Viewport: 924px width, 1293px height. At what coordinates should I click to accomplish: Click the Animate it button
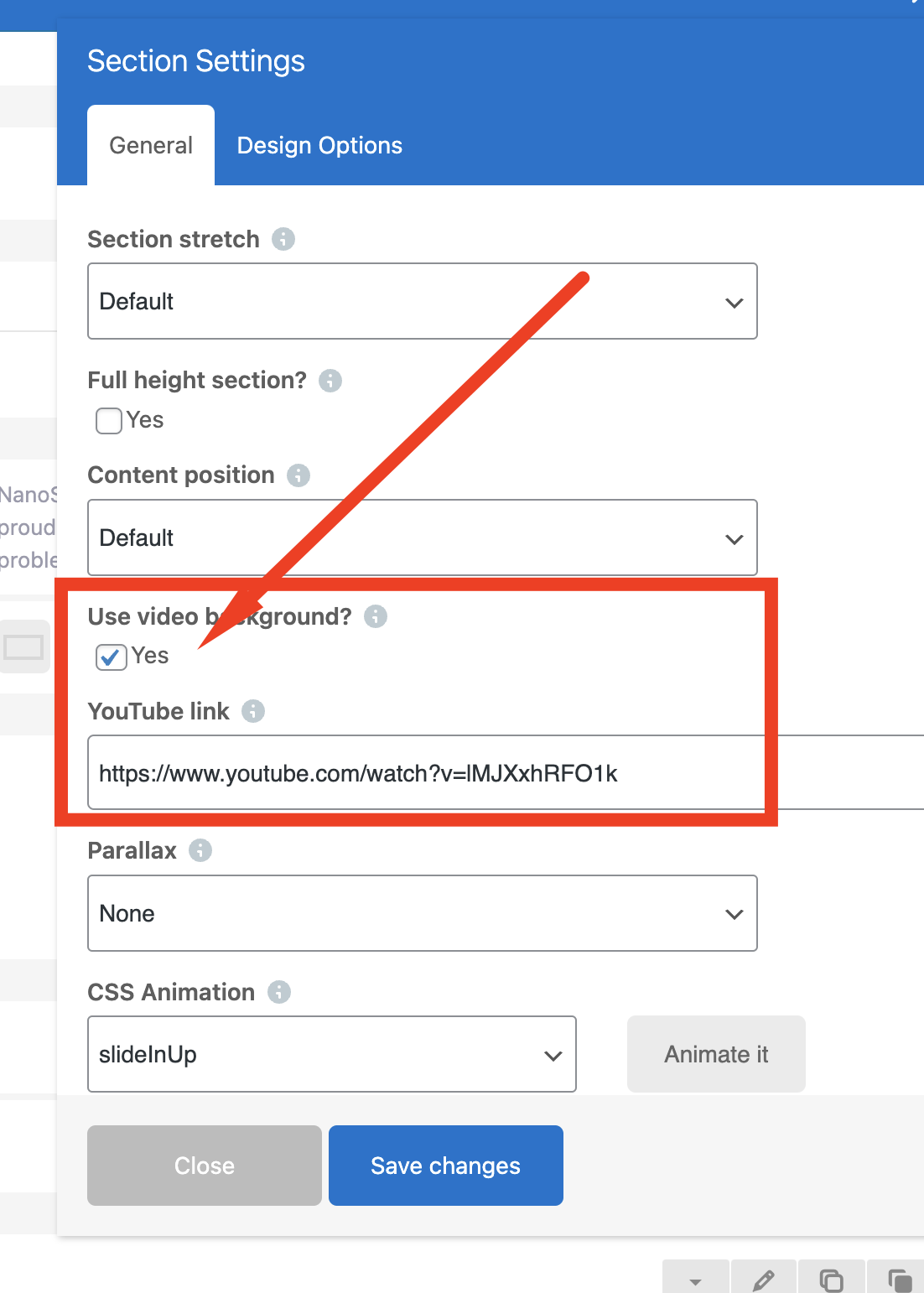click(716, 1054)
